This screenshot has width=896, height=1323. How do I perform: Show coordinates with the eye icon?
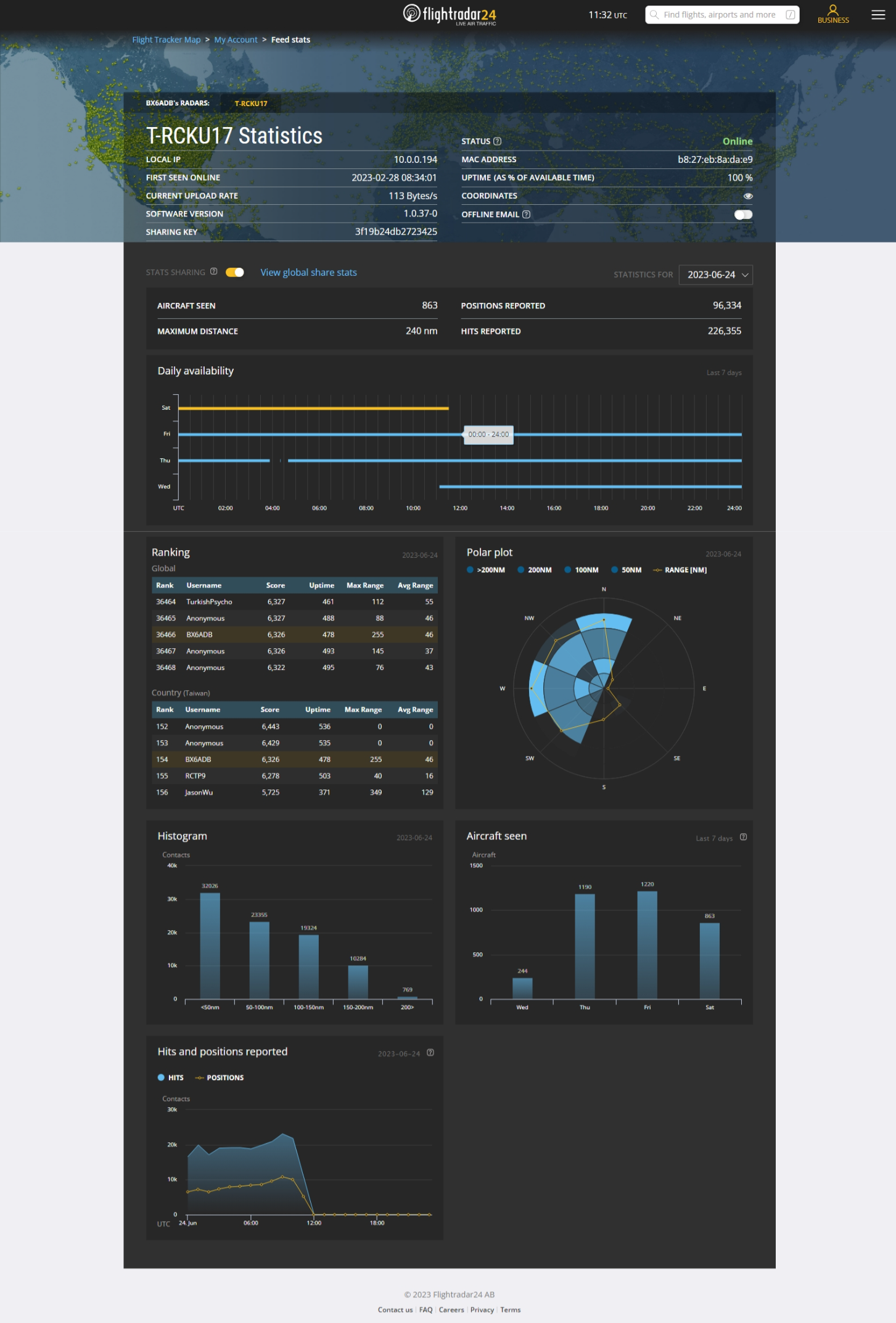click(x=748, y=196)
